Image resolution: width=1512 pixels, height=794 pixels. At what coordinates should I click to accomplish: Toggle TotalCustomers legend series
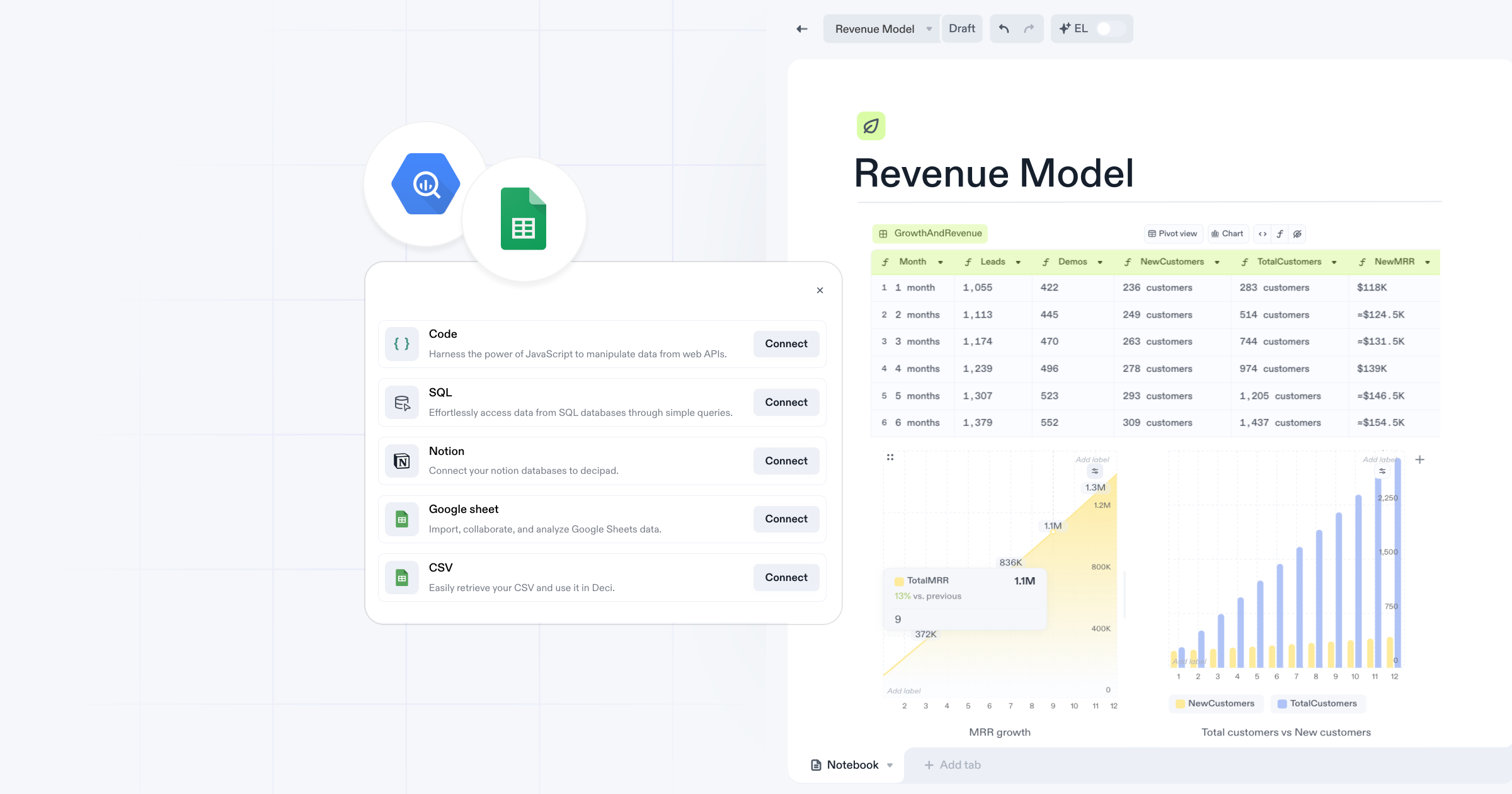click(1317, 704)
